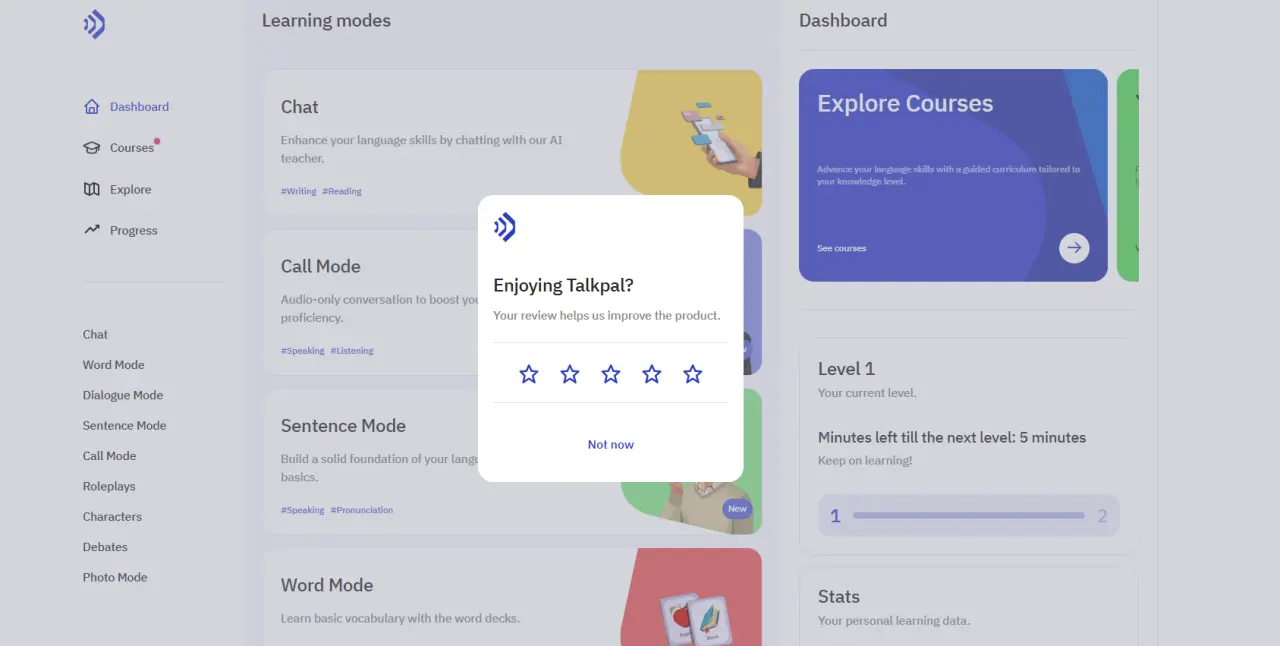Click the green card next to Explore Courses
The width and height of the screenshot is (1280, 646).
point(1127,175)
